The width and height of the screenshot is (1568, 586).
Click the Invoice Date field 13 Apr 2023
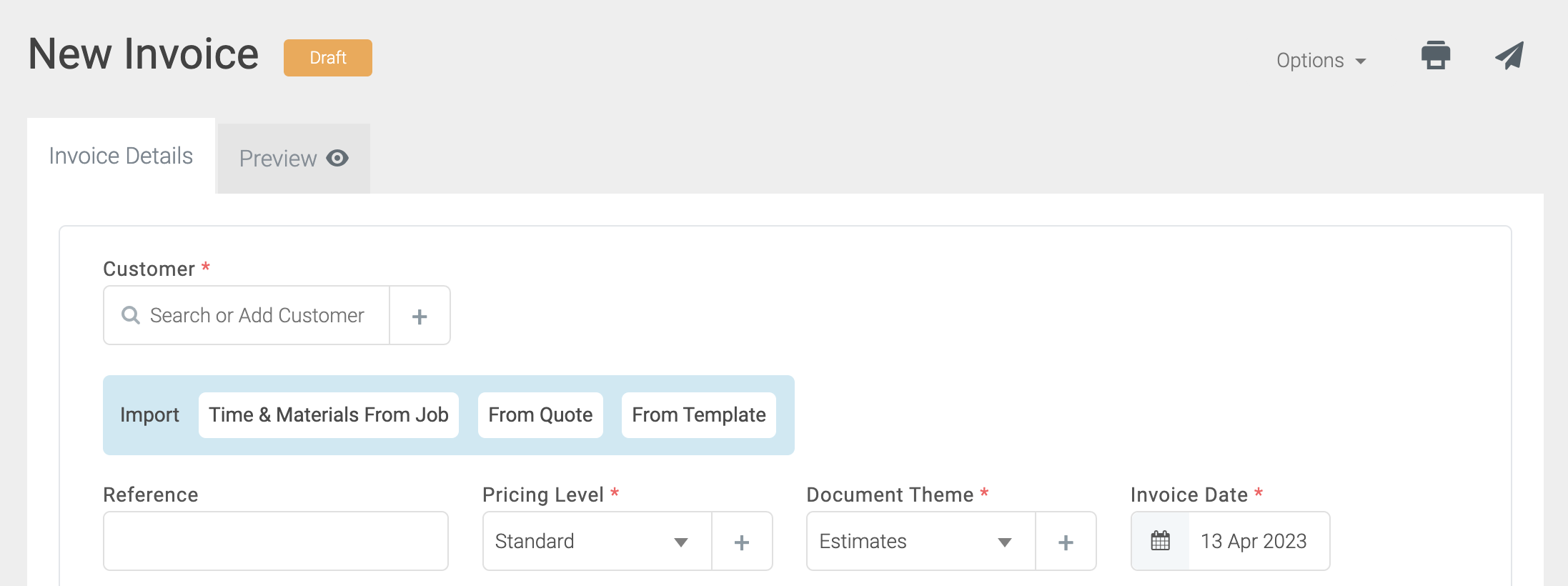pyautogui.click(x=1259, y=541)
